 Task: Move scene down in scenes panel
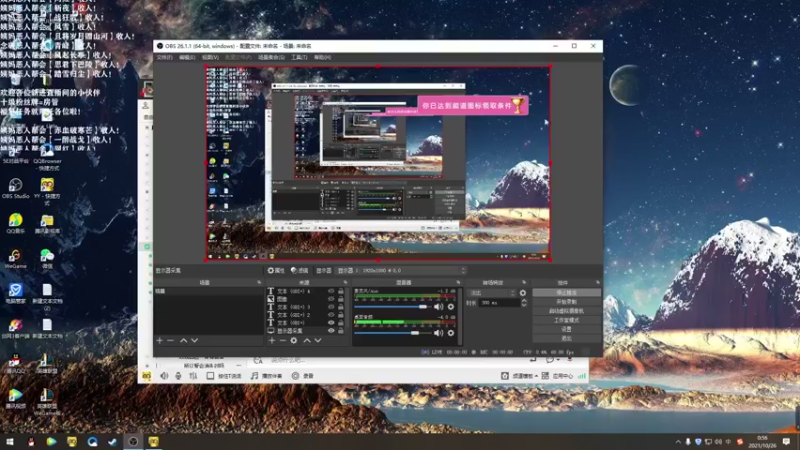pos(194,340)
